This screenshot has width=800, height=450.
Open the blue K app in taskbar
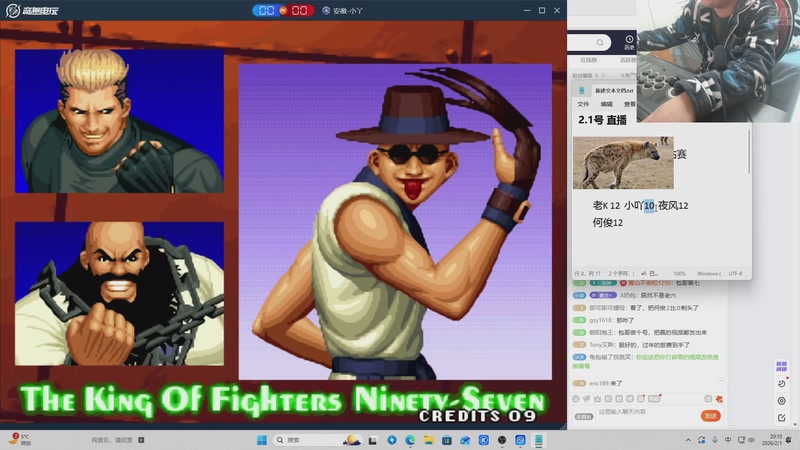484,440
